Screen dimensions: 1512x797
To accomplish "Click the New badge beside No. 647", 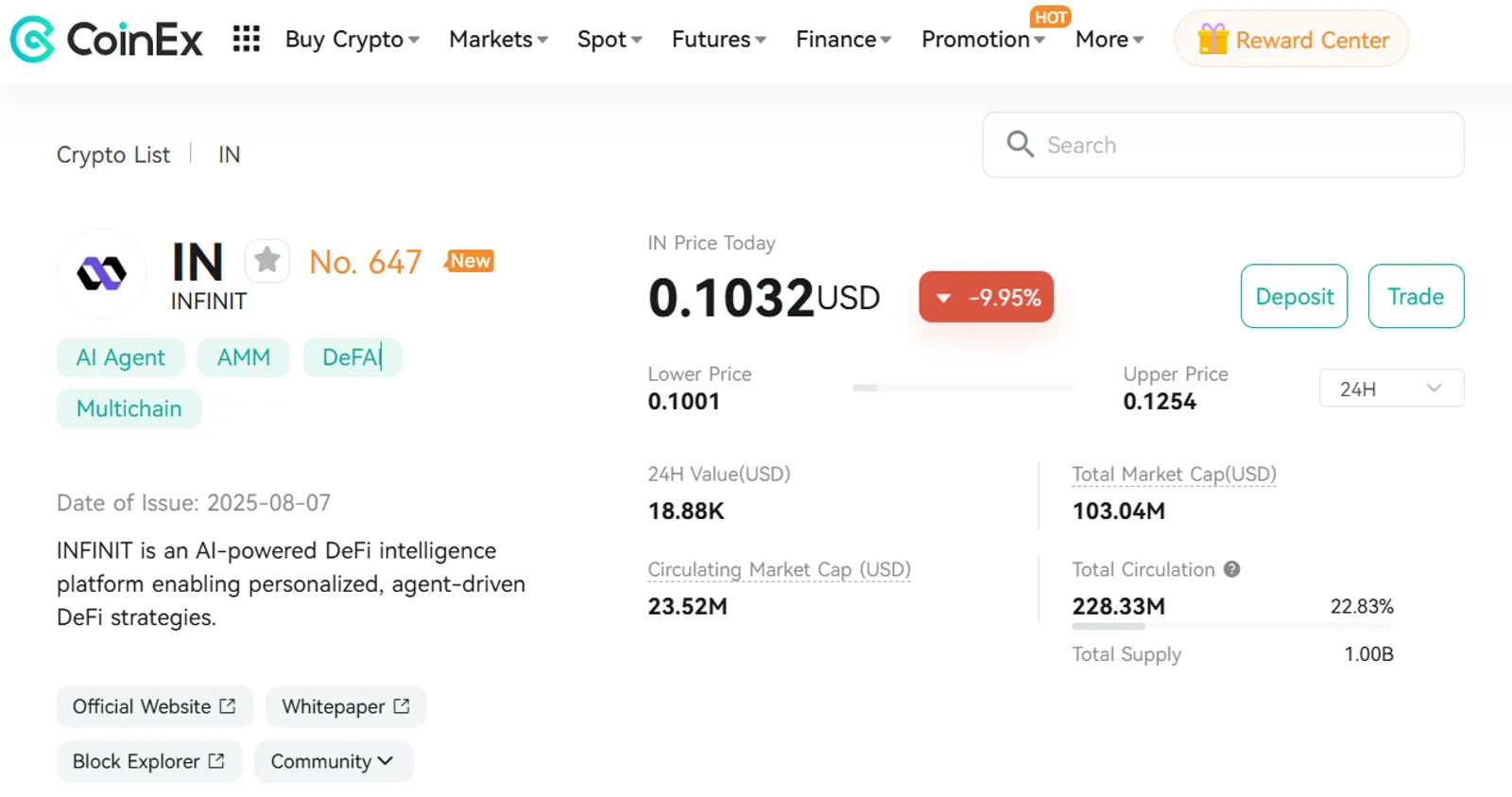I will pyautogui.click(x=470, y=261).
